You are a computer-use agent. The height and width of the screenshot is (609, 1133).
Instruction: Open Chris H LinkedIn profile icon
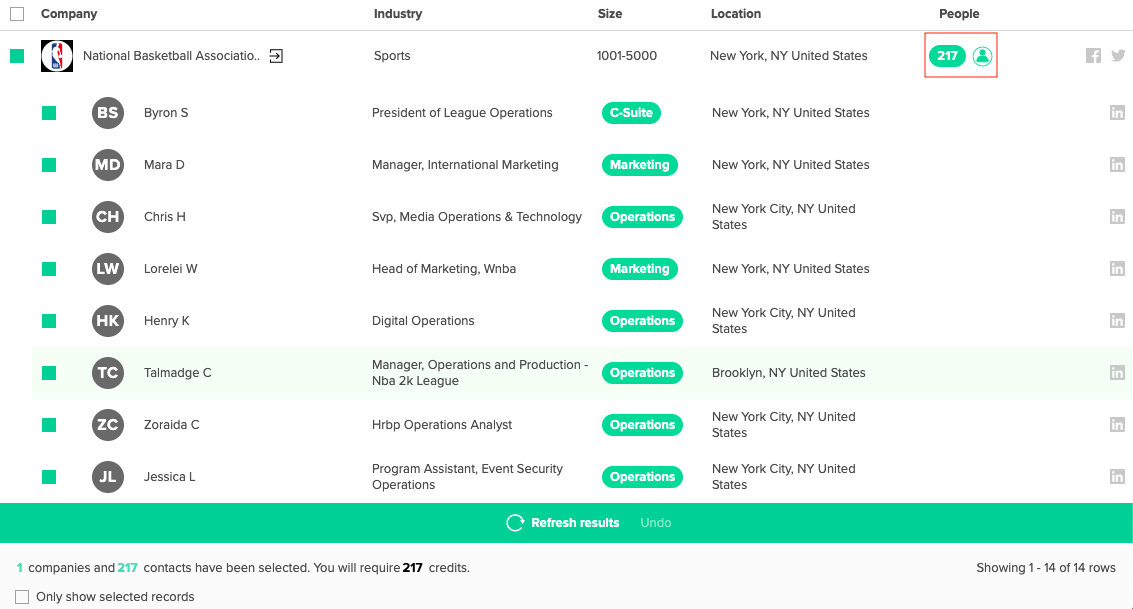tap(1117, 217)
